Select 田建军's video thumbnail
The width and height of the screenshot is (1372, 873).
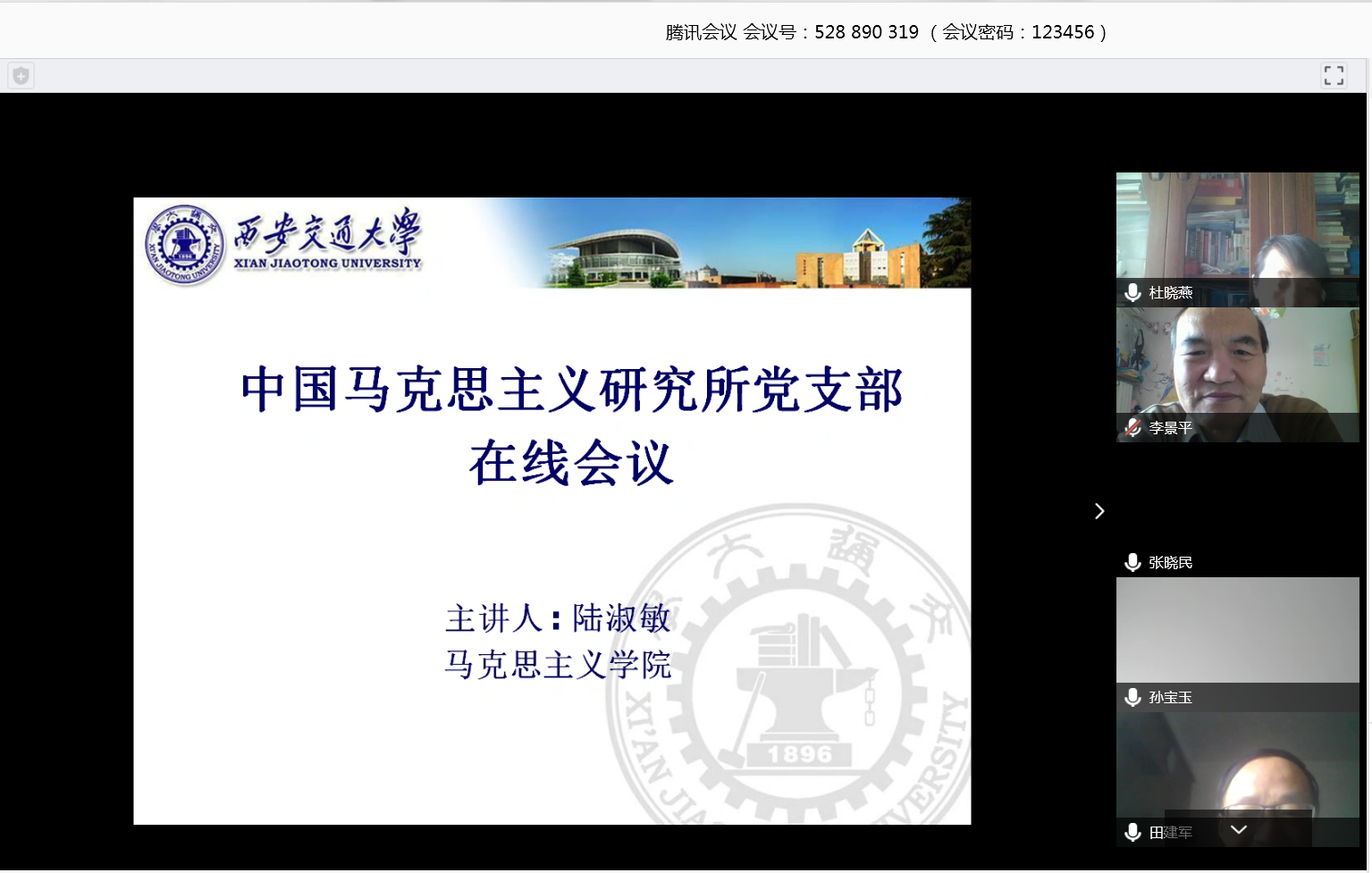(1237, 768)
